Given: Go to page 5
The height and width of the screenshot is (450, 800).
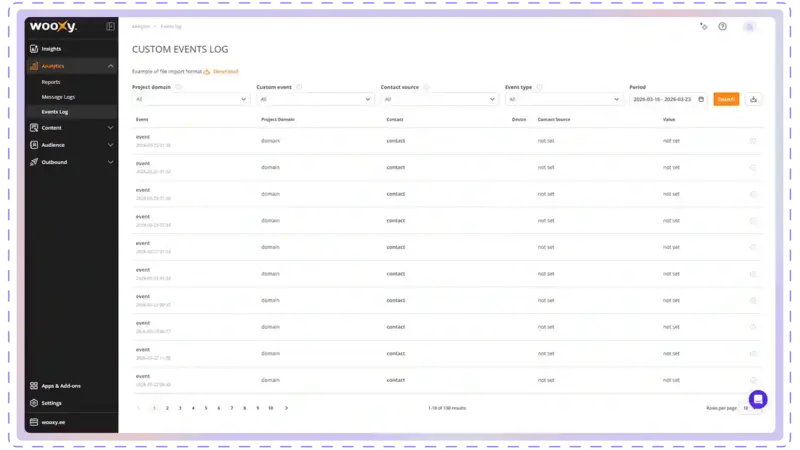Looking at the screenshot, I should (x=206, y=408).
